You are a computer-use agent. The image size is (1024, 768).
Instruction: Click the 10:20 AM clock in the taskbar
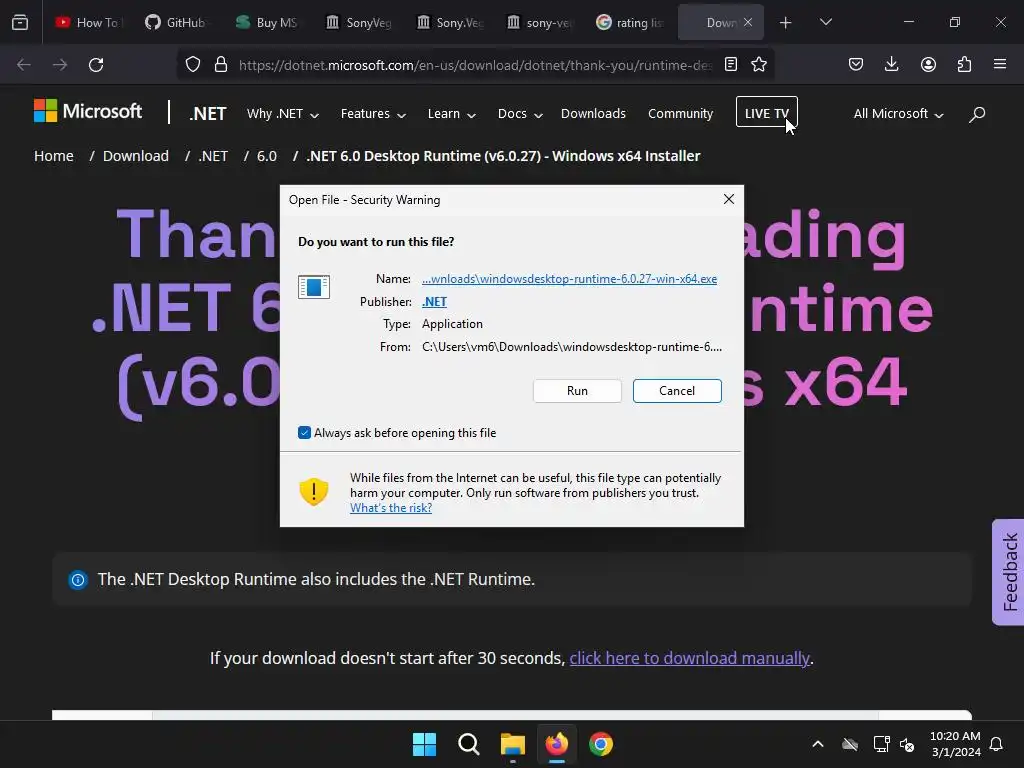pos(955,736)
